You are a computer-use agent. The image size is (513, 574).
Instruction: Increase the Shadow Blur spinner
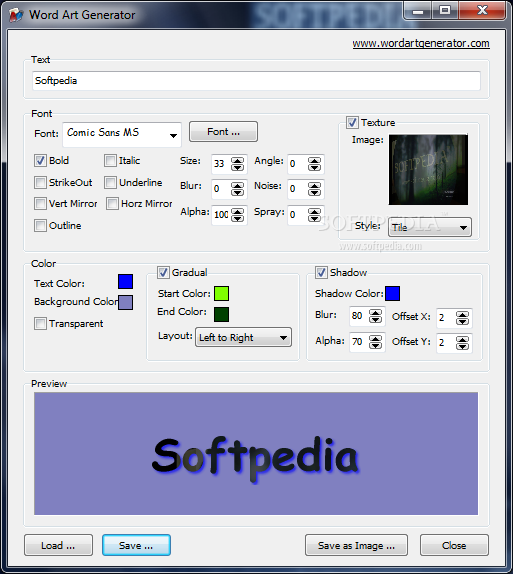click(375, 312)
